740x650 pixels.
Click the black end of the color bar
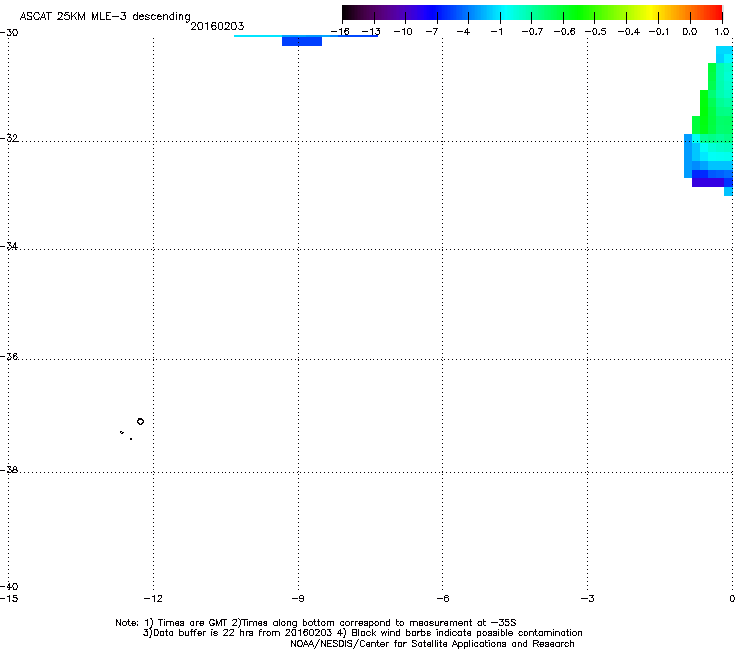coord(348,12)
